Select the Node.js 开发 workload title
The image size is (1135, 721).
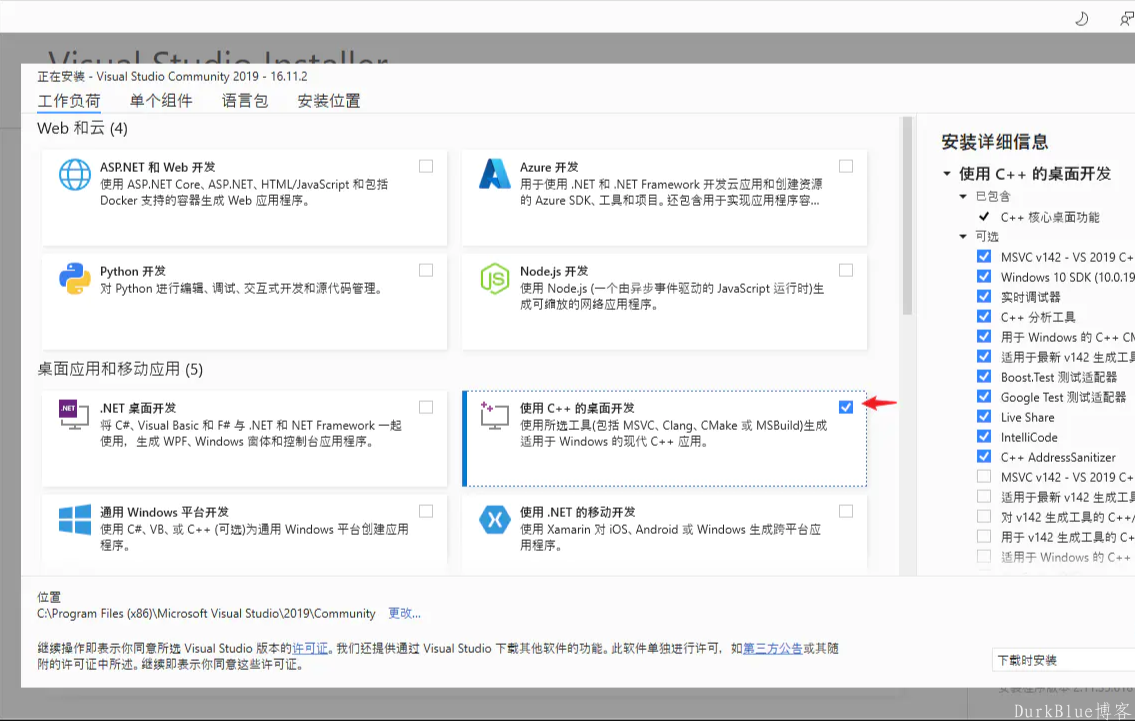pyautogui.click(x=554, y=271)
